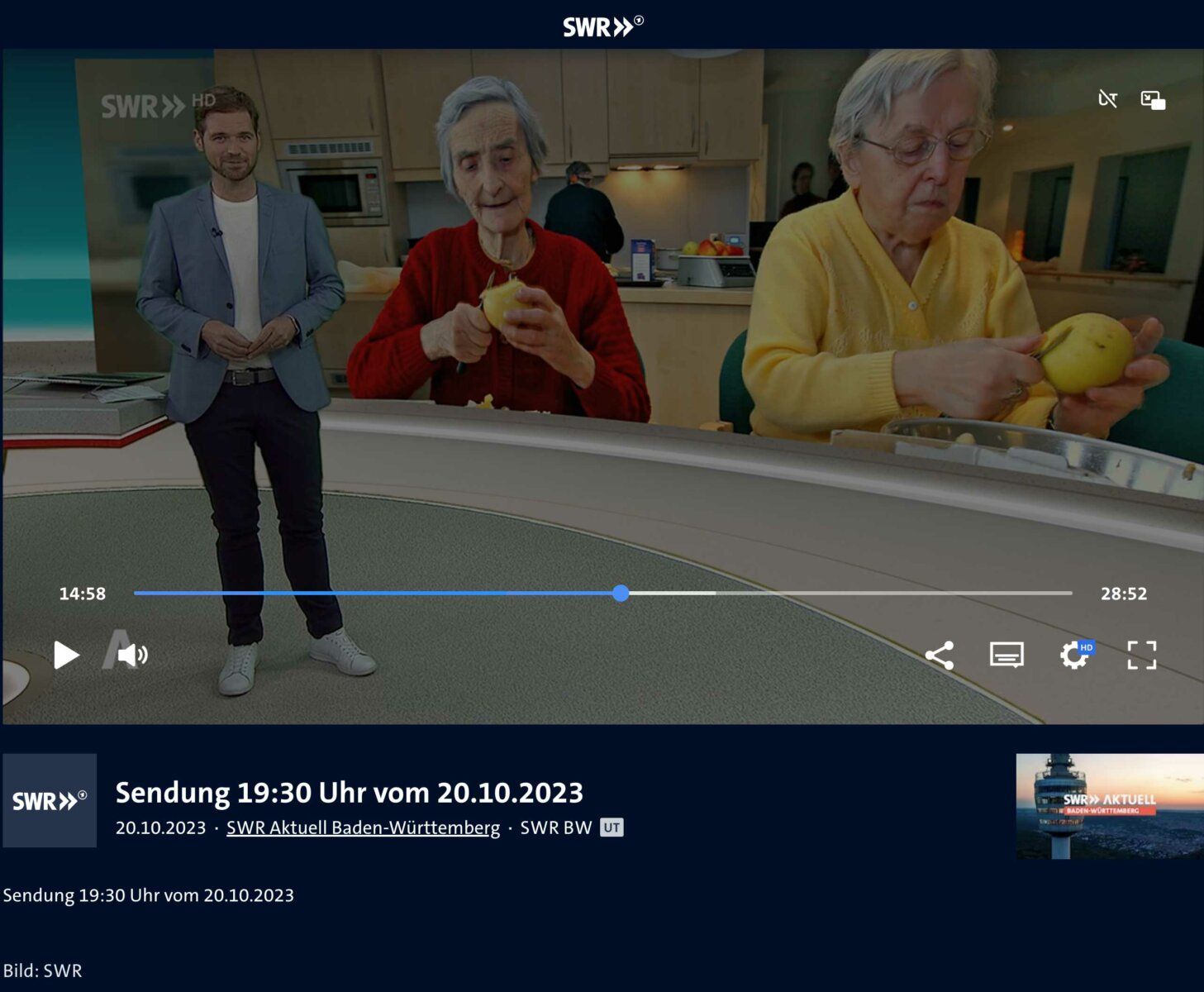Open the share options
This screenshot has height=992, width=1204.
(940, 656)
